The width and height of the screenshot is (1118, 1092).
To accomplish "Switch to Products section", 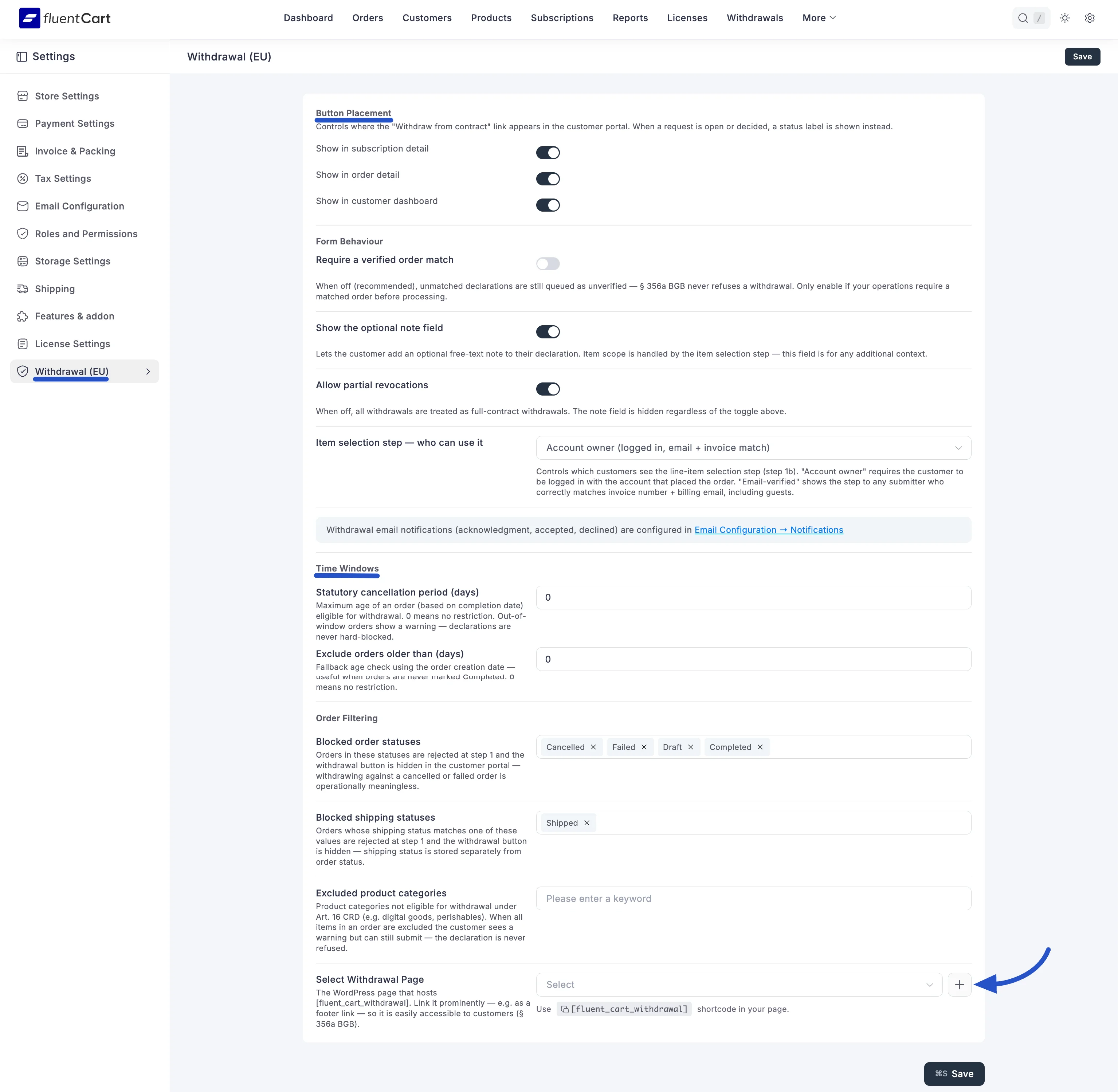I will [x=491, y=18].
